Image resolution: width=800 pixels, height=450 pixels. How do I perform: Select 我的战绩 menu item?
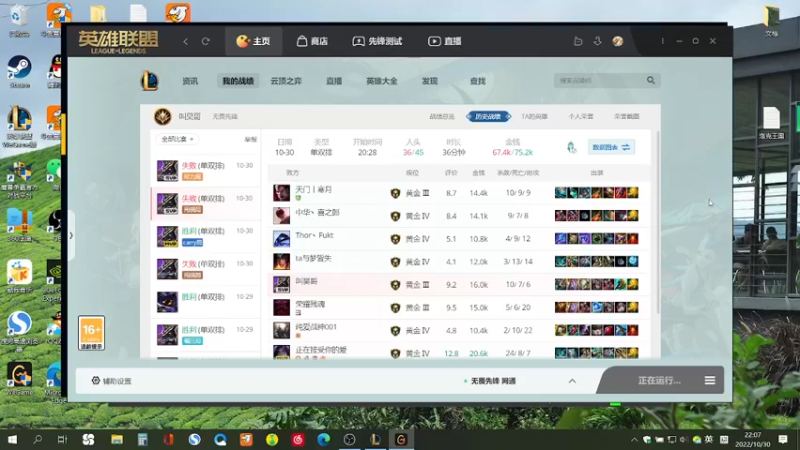click(x=238, y=81)
